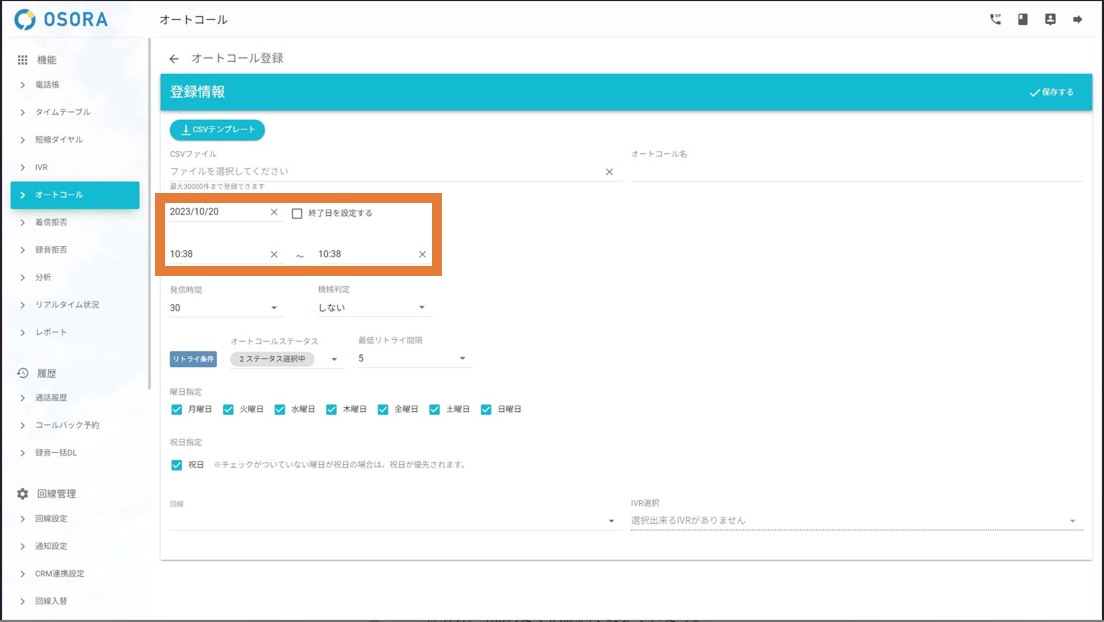Screen dimensions: 1104x622
Task: Click the 保存する save button
Action: coord(1051,92)
